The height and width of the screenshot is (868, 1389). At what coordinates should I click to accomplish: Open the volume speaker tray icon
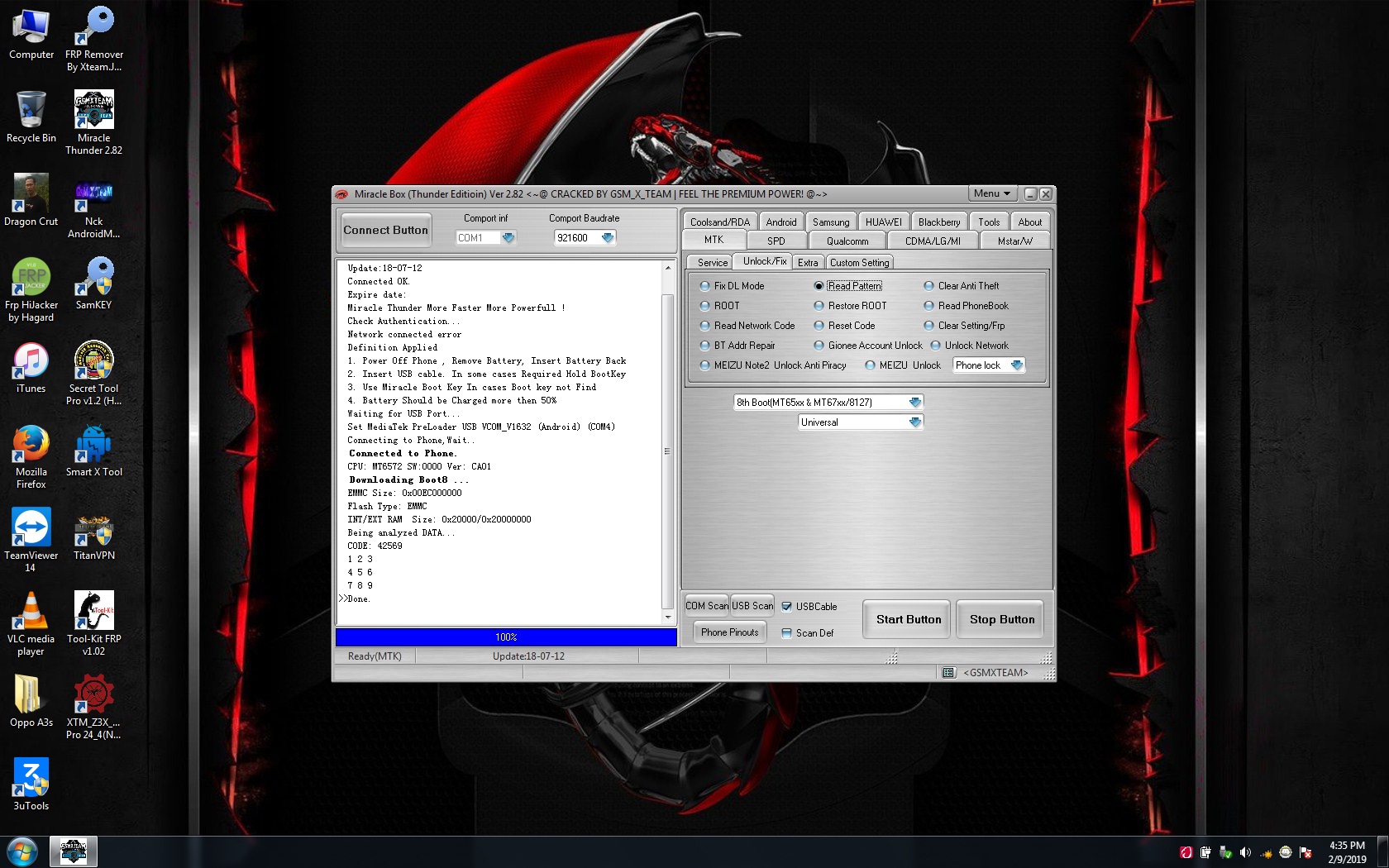pyautogui.click(x=1245, y=852)
